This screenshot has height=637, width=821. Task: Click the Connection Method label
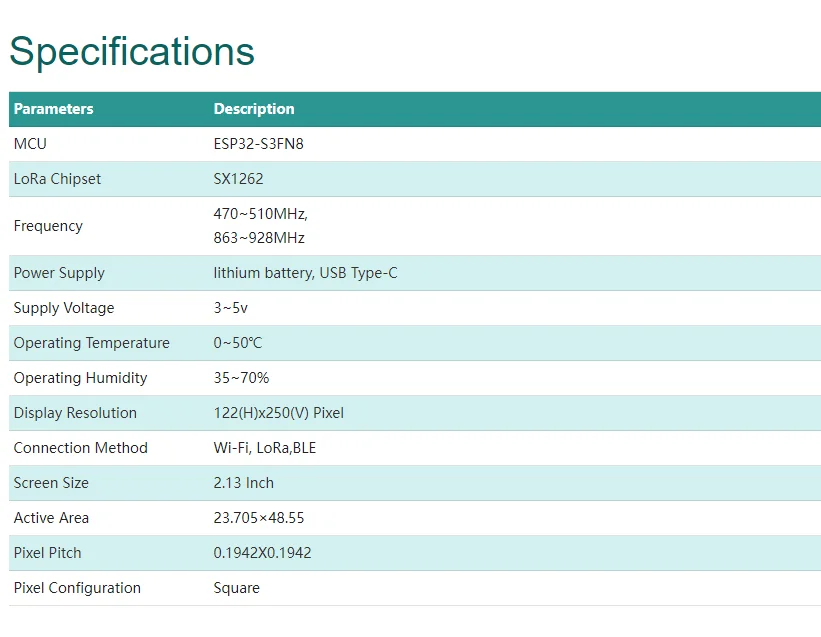[x=81, y=448]
